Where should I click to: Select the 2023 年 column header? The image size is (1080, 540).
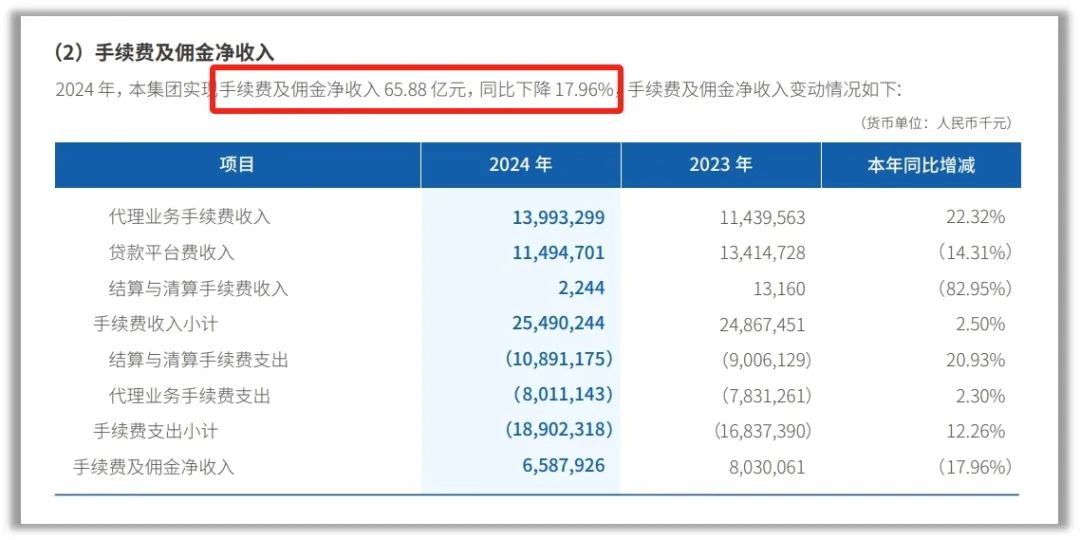(721, 165)
